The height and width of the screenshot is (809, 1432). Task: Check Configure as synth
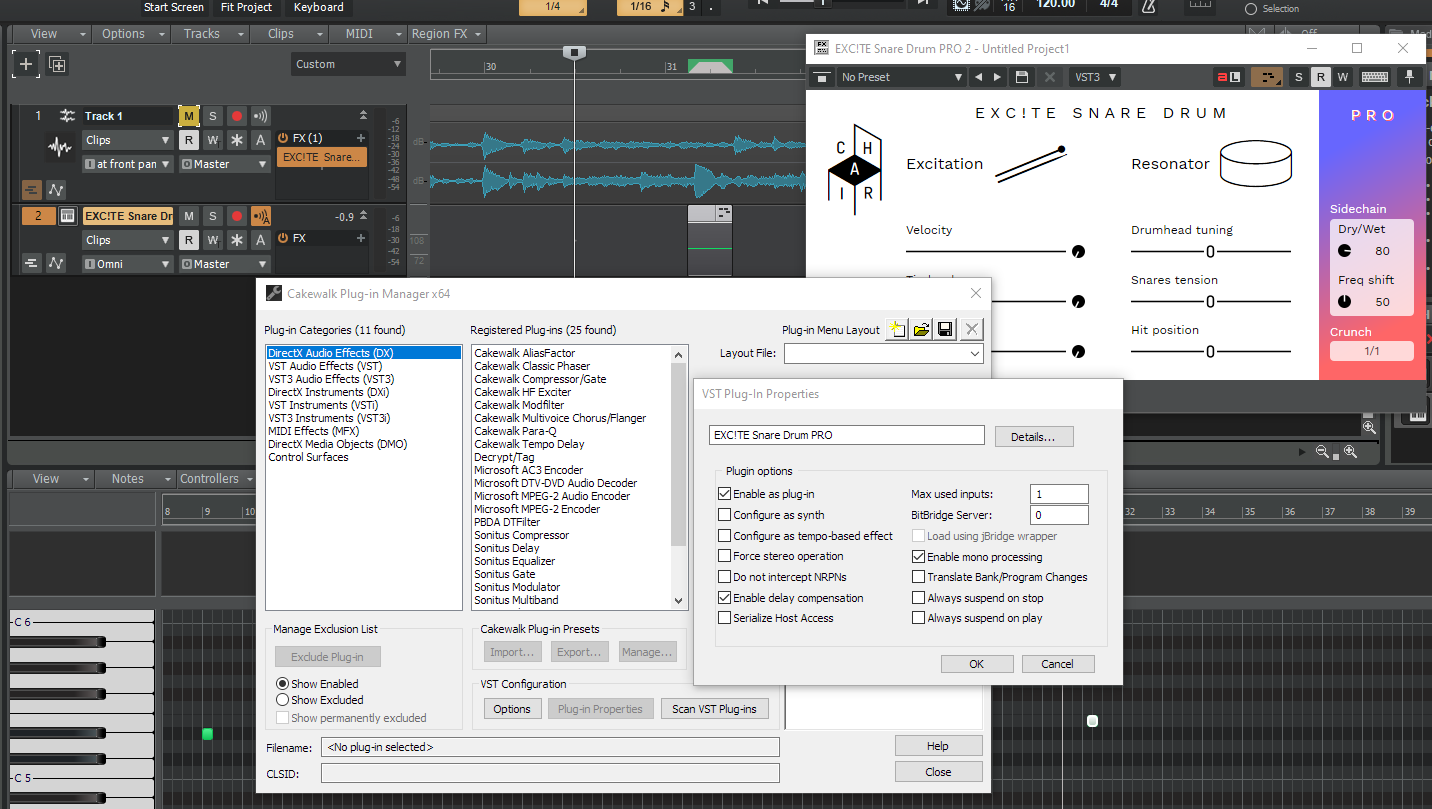tap(725, 515)
